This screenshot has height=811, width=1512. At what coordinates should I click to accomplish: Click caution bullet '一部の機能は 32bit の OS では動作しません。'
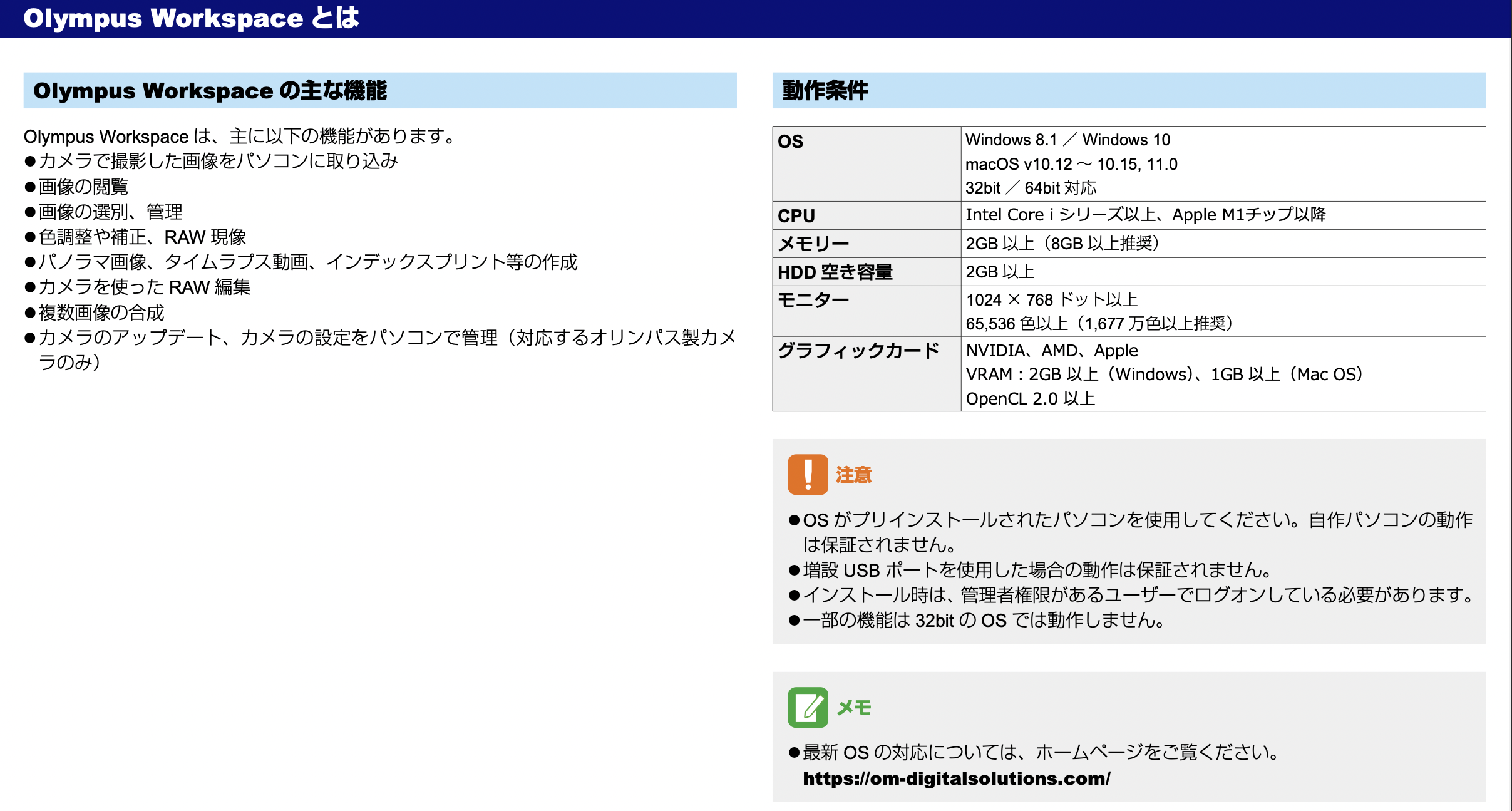coord(977,620)
